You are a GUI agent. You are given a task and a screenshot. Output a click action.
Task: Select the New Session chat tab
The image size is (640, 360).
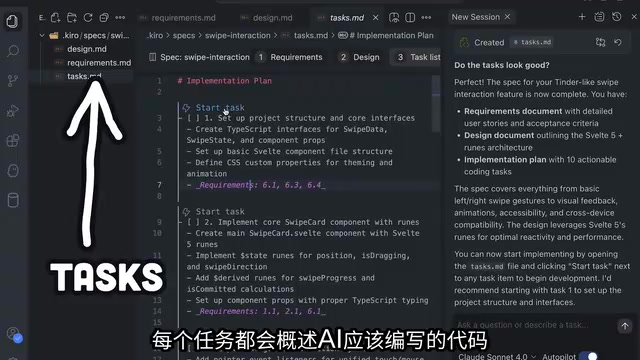pos(476,17)
